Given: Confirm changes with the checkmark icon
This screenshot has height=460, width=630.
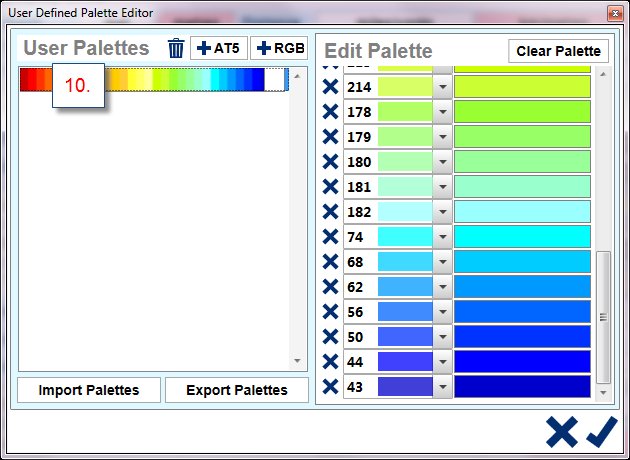Looking at the screenshot, I should pos(601,432).
